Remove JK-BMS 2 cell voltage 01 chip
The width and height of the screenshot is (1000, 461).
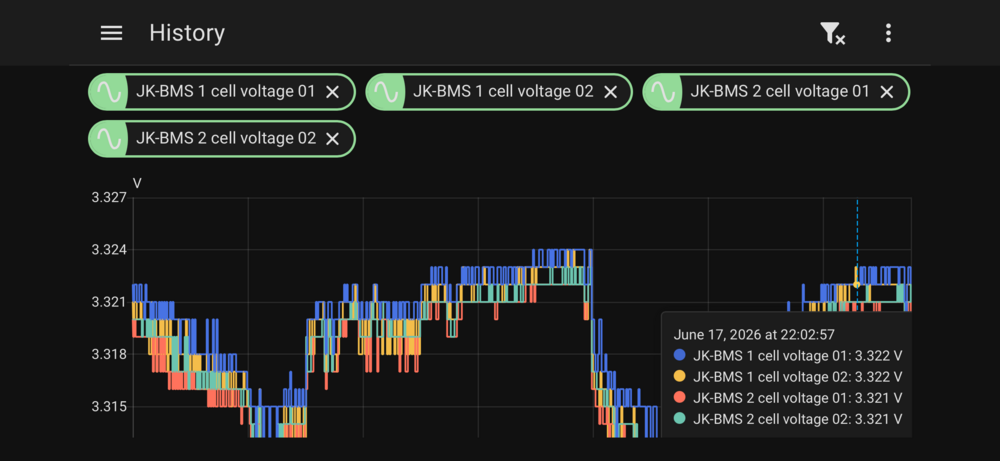886,92
